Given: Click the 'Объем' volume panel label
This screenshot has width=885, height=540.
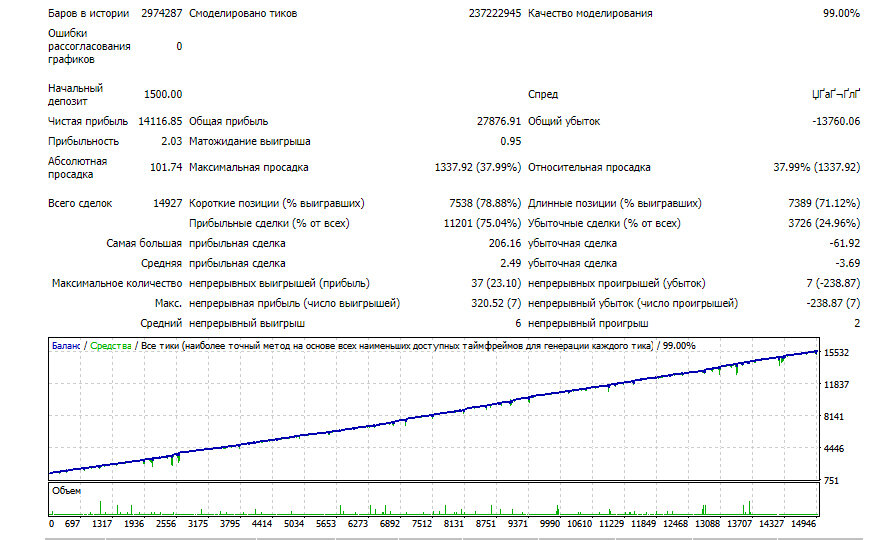Looking at the screenshot, I should tap(67, 490).
